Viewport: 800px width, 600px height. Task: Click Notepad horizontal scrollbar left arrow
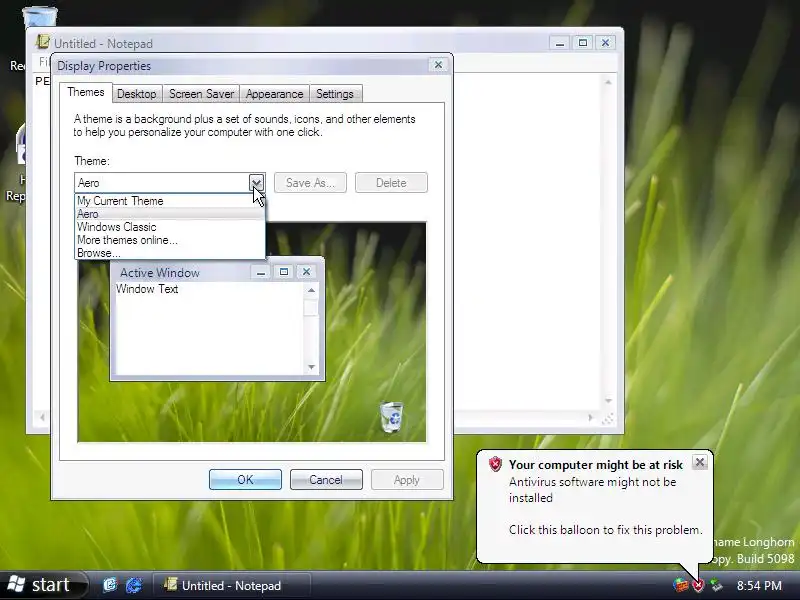pos(42,417)
